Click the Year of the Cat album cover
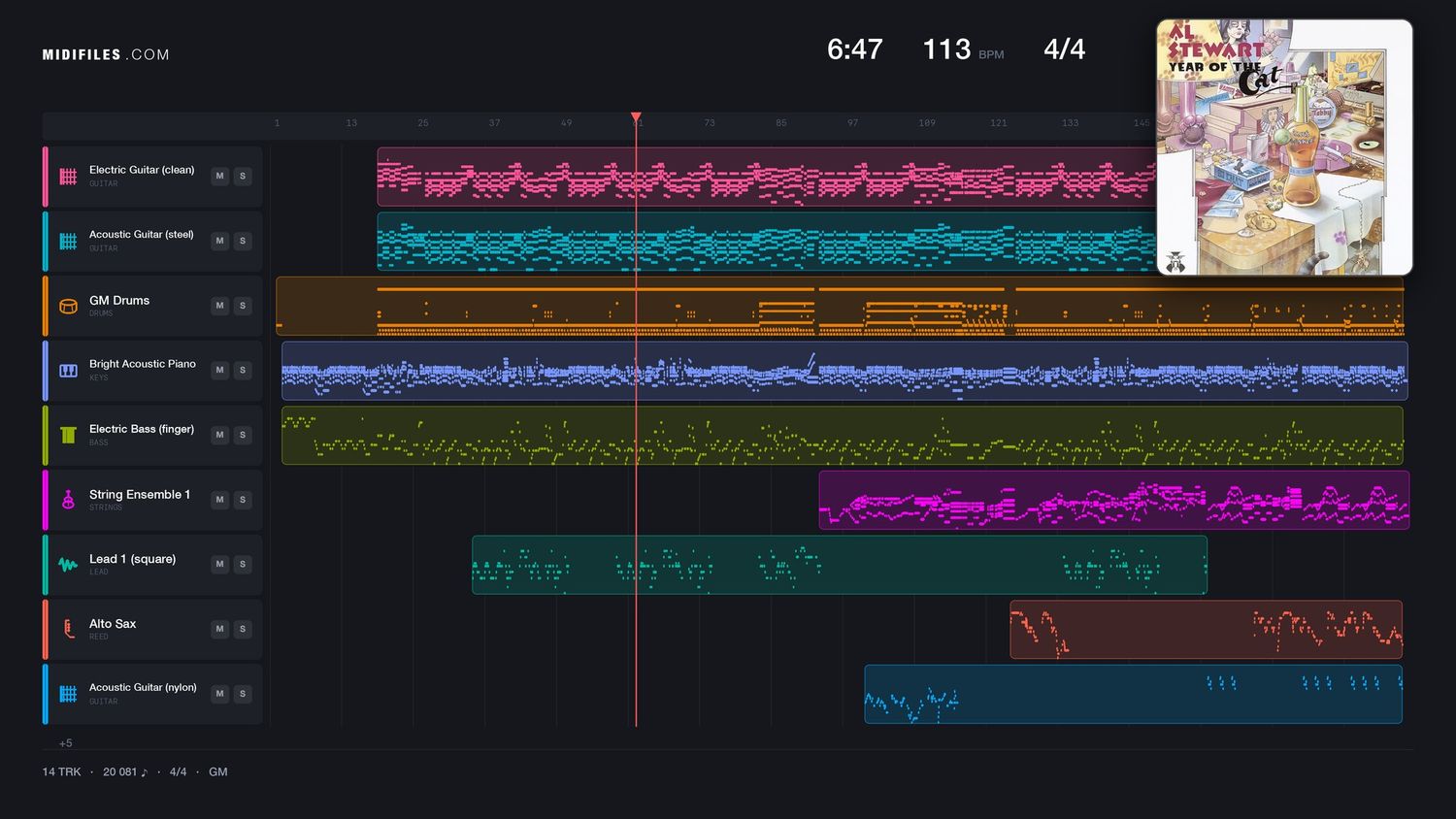 [x=1284, y=147]
